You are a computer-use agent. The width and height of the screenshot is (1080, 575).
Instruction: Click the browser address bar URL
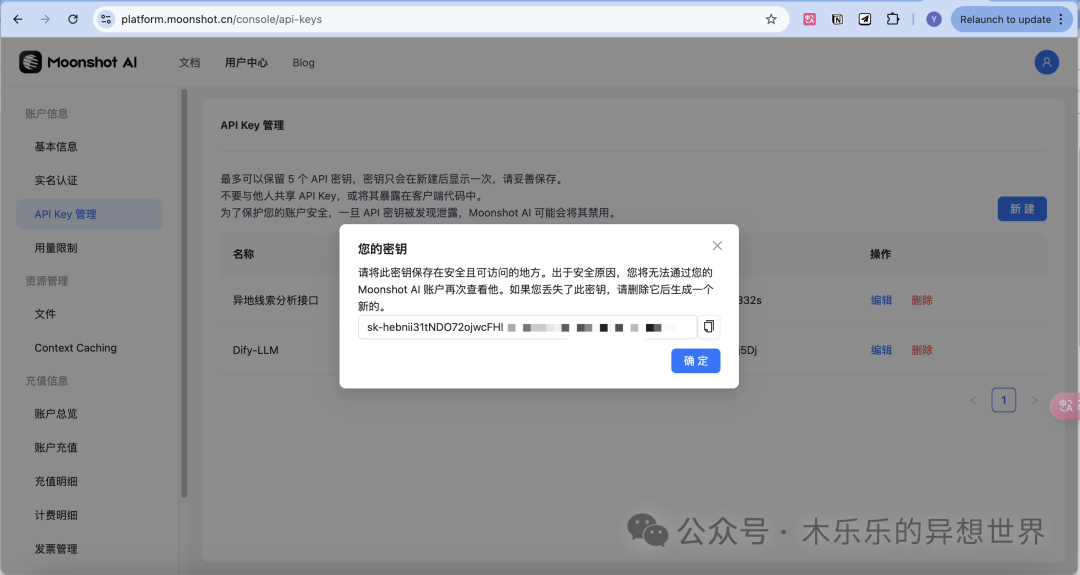pos(221,19)
